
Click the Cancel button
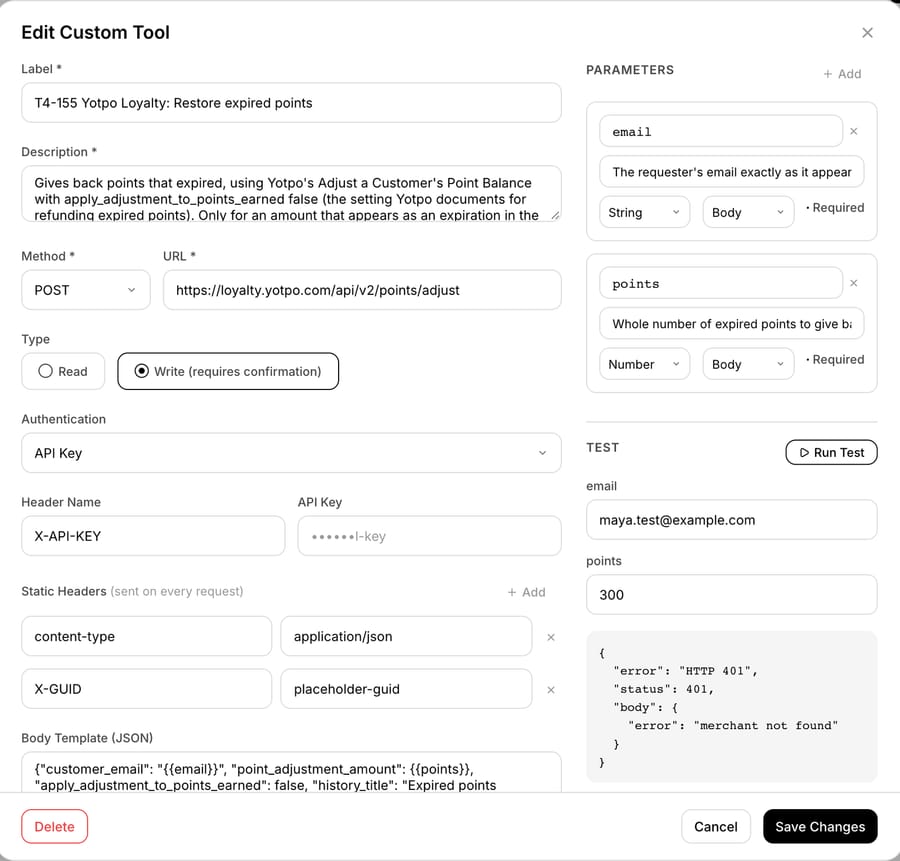coord(715,827)
